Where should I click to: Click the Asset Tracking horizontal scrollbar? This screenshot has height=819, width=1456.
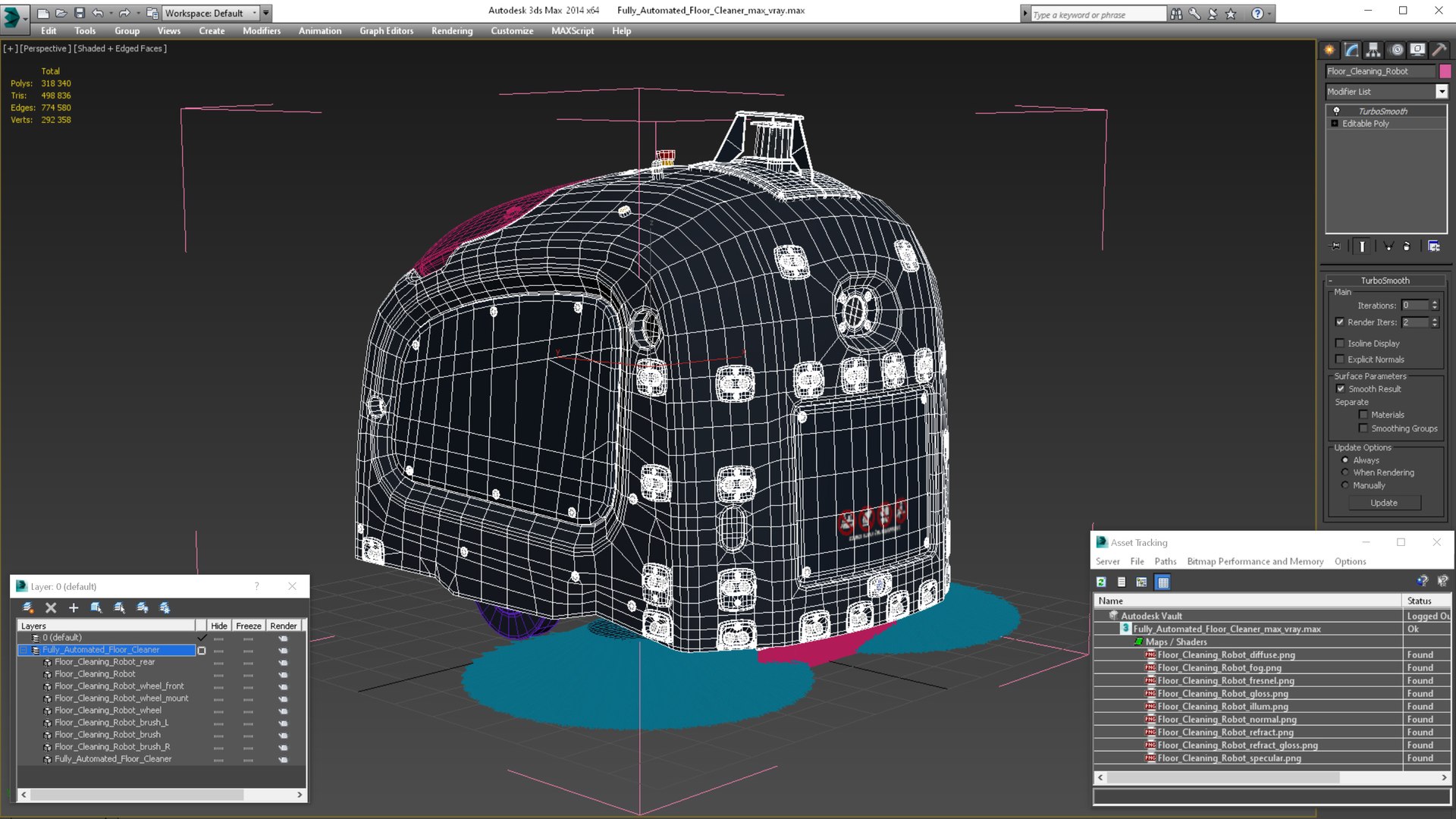coord(1272,777)
